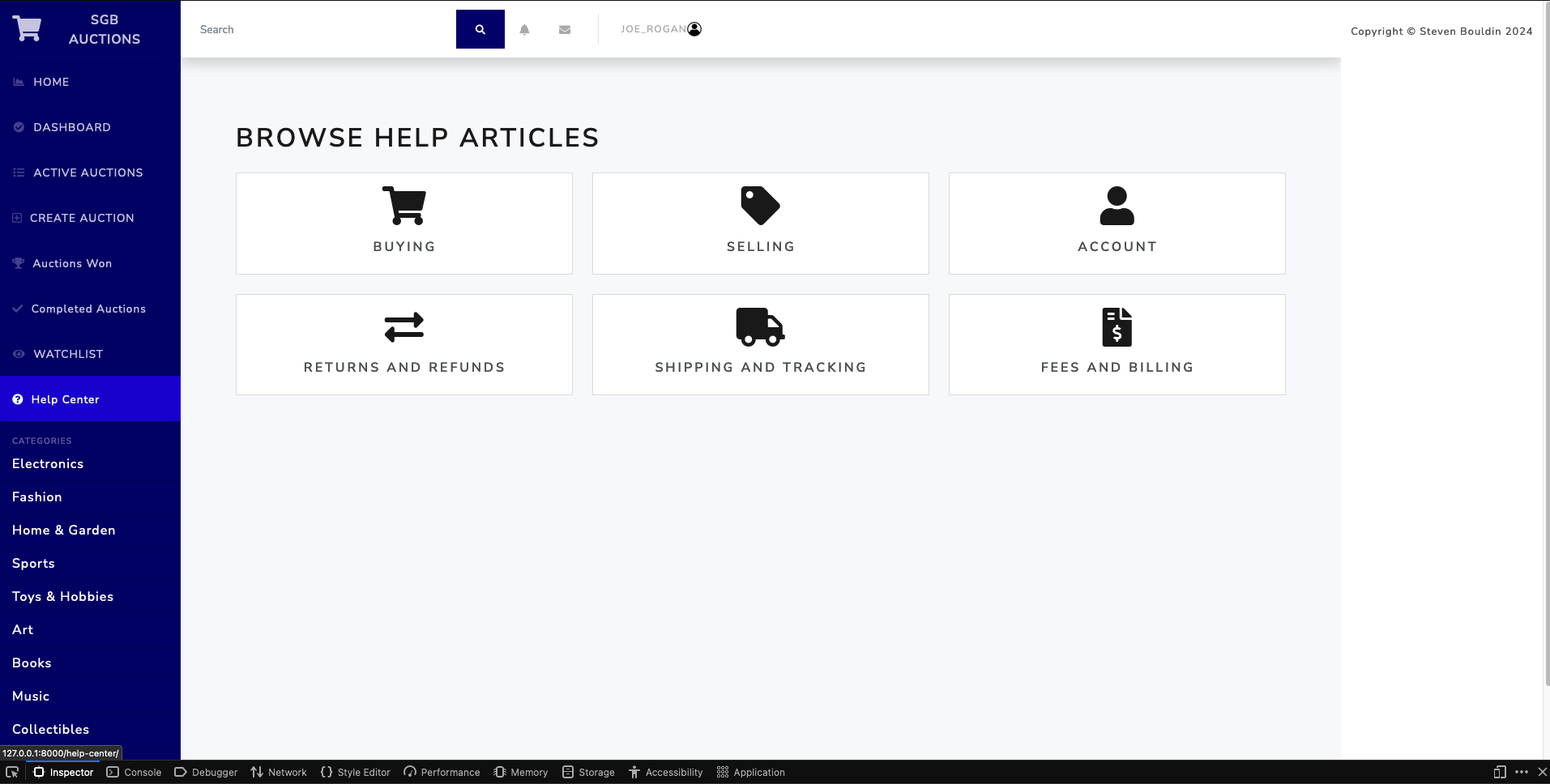Click the SGB AUCTIONS brand title
This screenshot has height=784, width=1550.
[x=105, y=29]
